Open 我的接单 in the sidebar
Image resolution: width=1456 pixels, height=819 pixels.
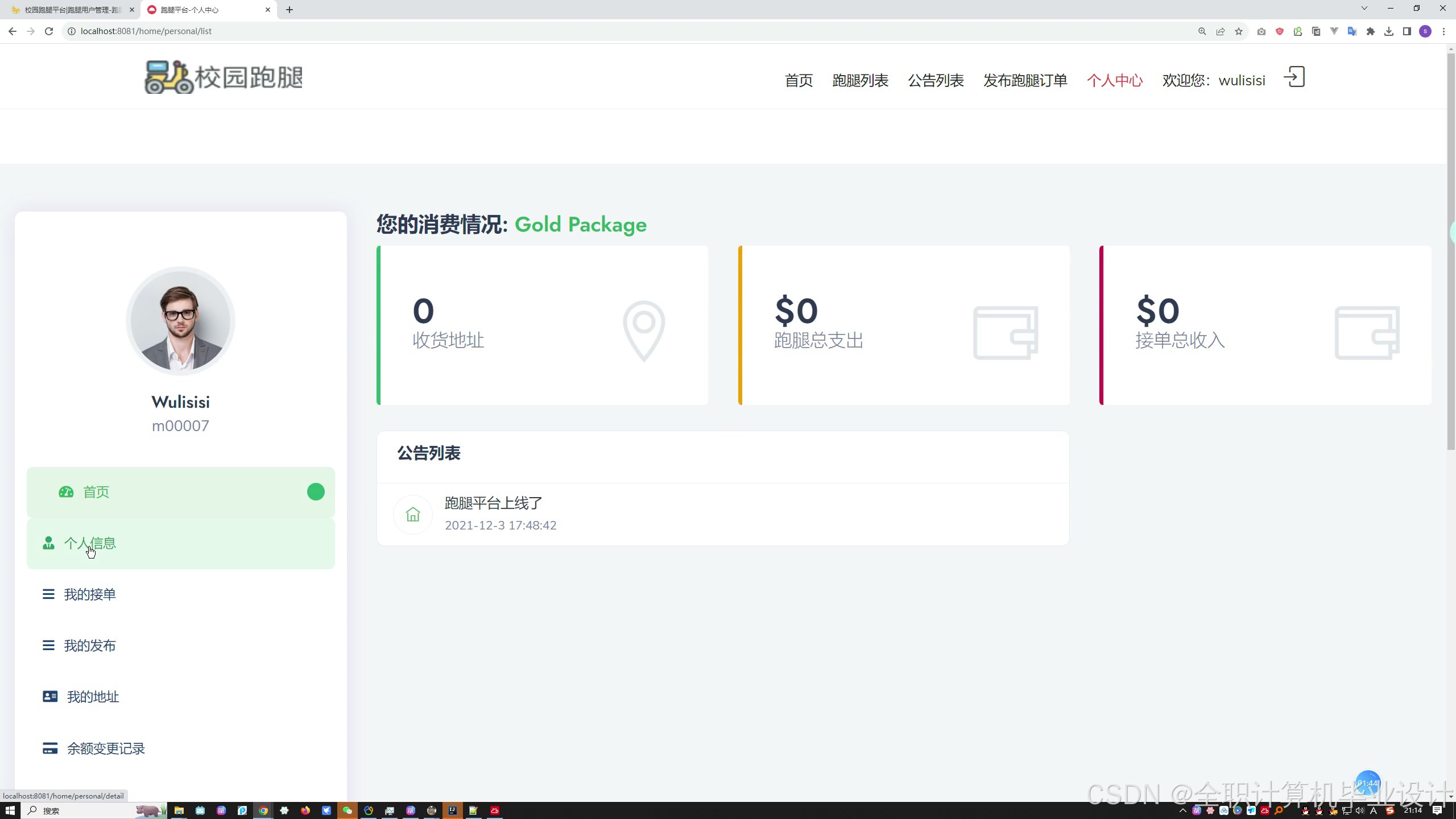point(90,594)
